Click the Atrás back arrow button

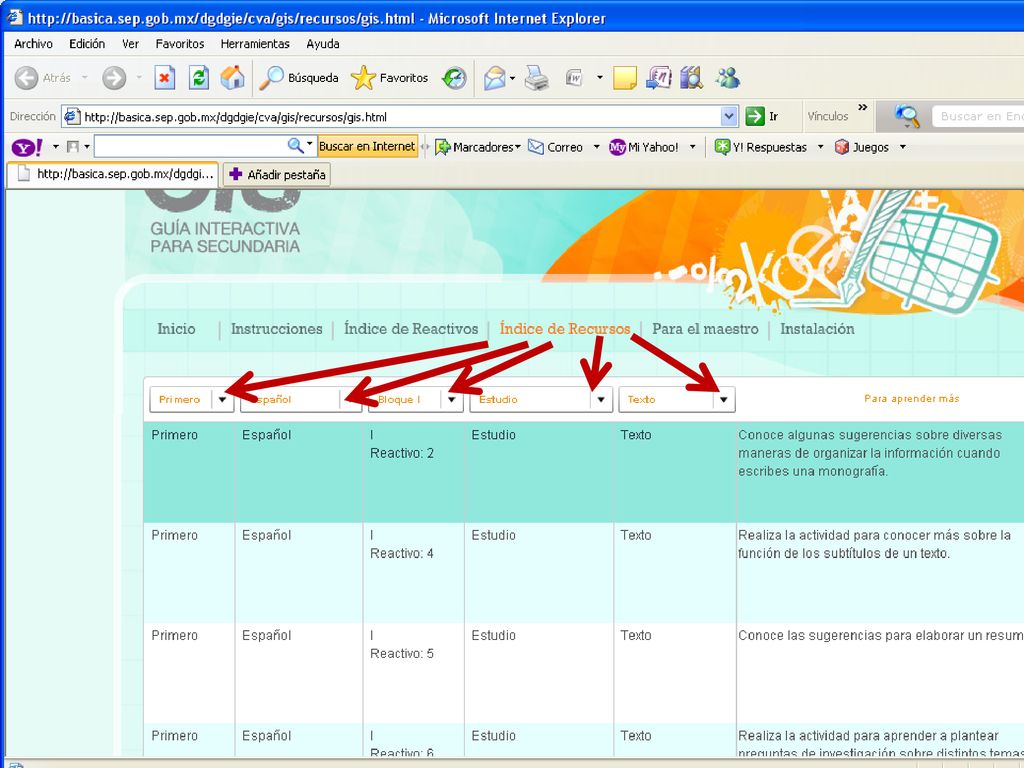tap(27, 78)
